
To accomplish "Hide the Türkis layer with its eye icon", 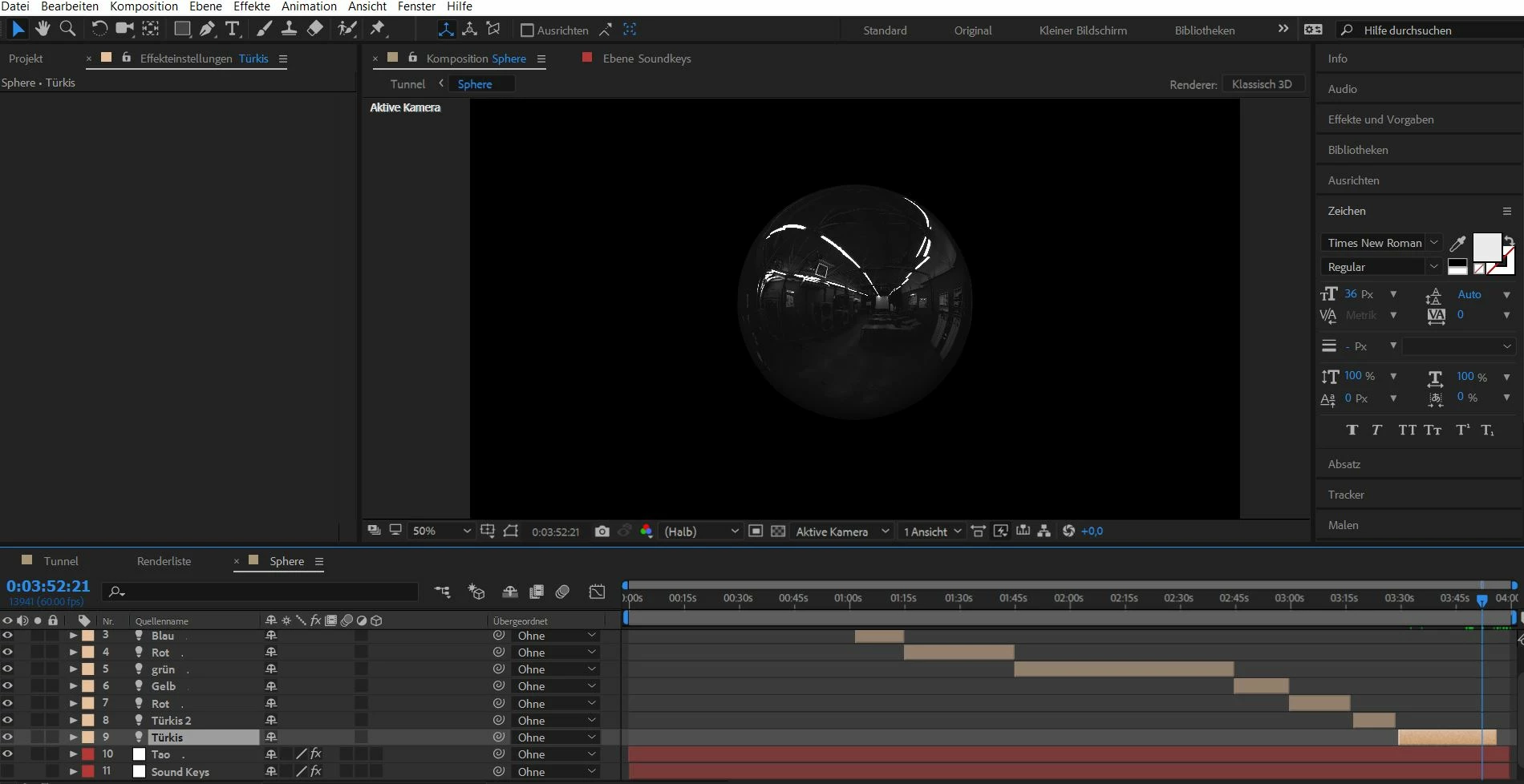I will 7,738.
